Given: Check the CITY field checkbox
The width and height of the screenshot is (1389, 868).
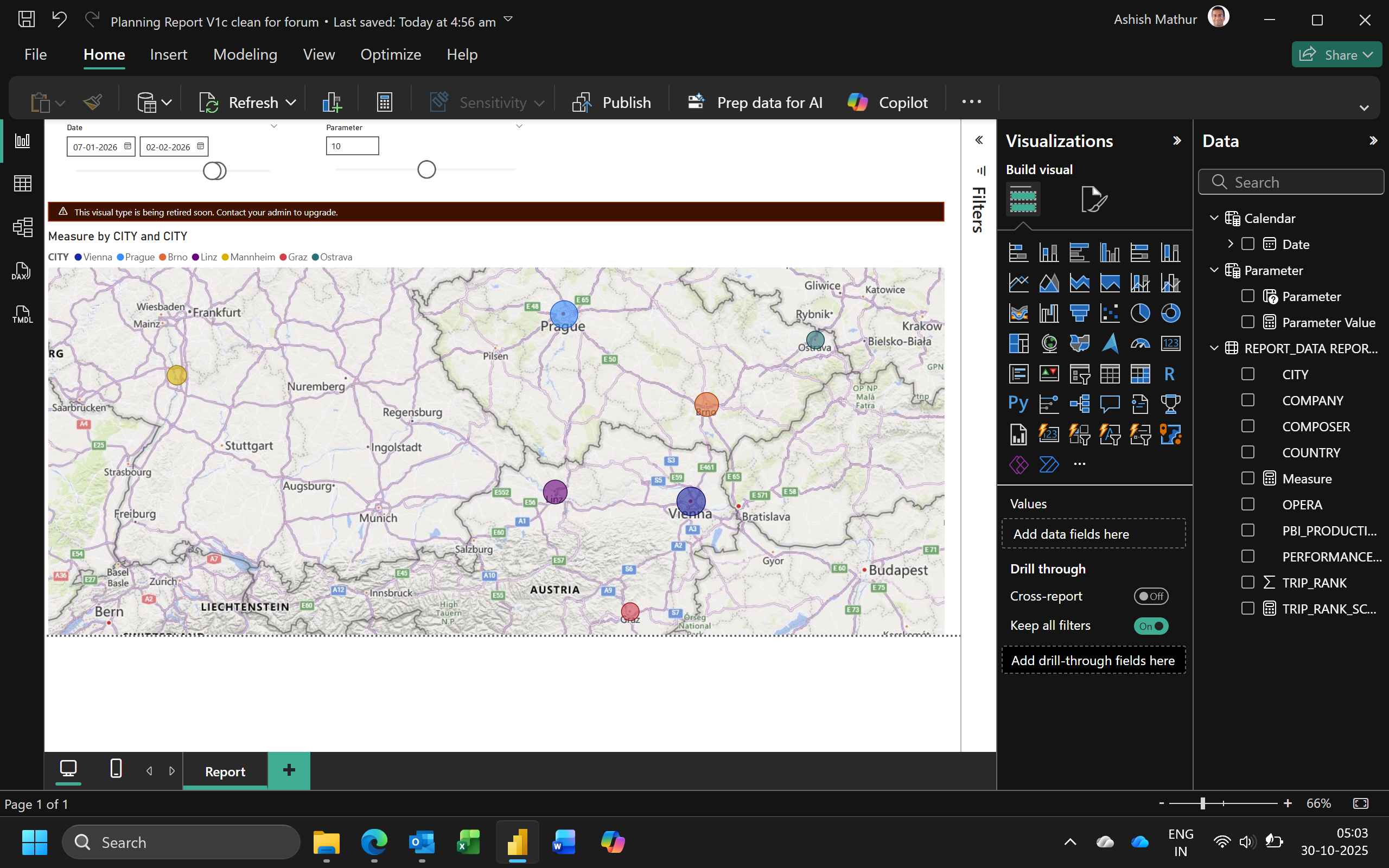Looking at the screenshot, I should click(x=1247, y=374).
